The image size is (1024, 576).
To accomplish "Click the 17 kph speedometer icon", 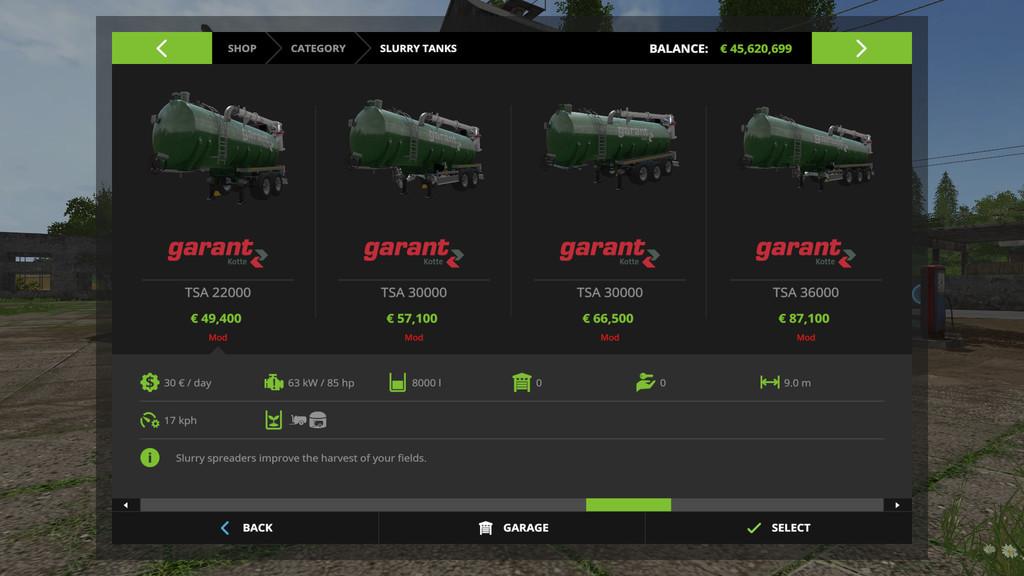I will click(x=150, y=420).
